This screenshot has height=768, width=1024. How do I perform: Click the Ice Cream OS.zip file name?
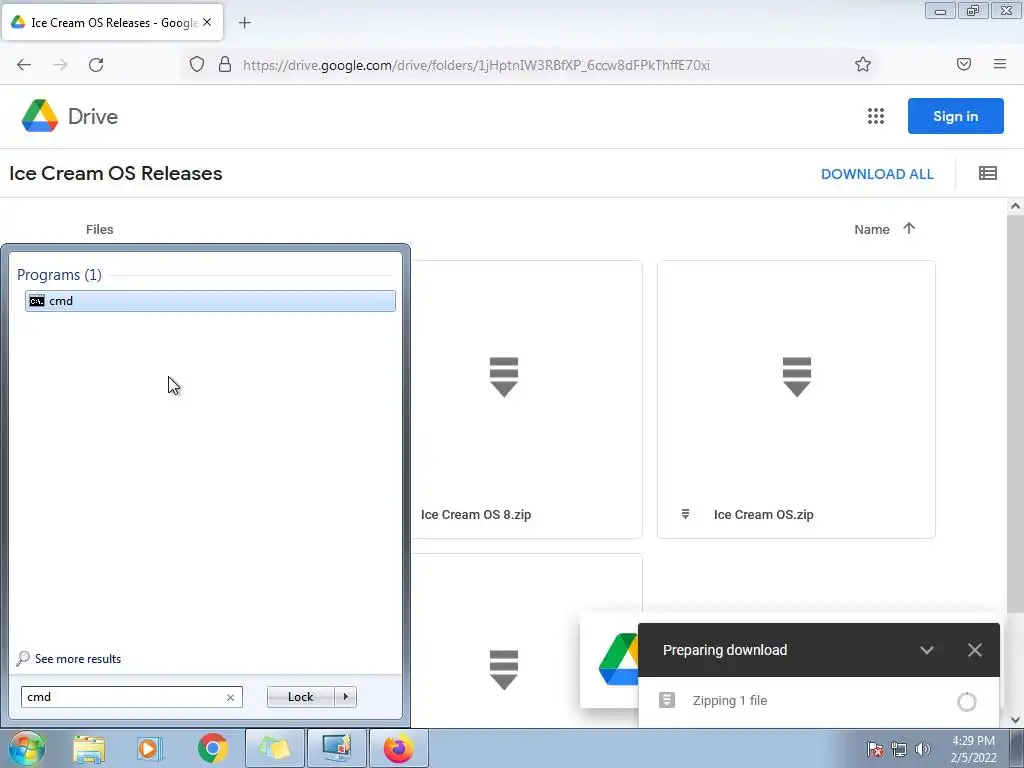(x=763, y=515)
